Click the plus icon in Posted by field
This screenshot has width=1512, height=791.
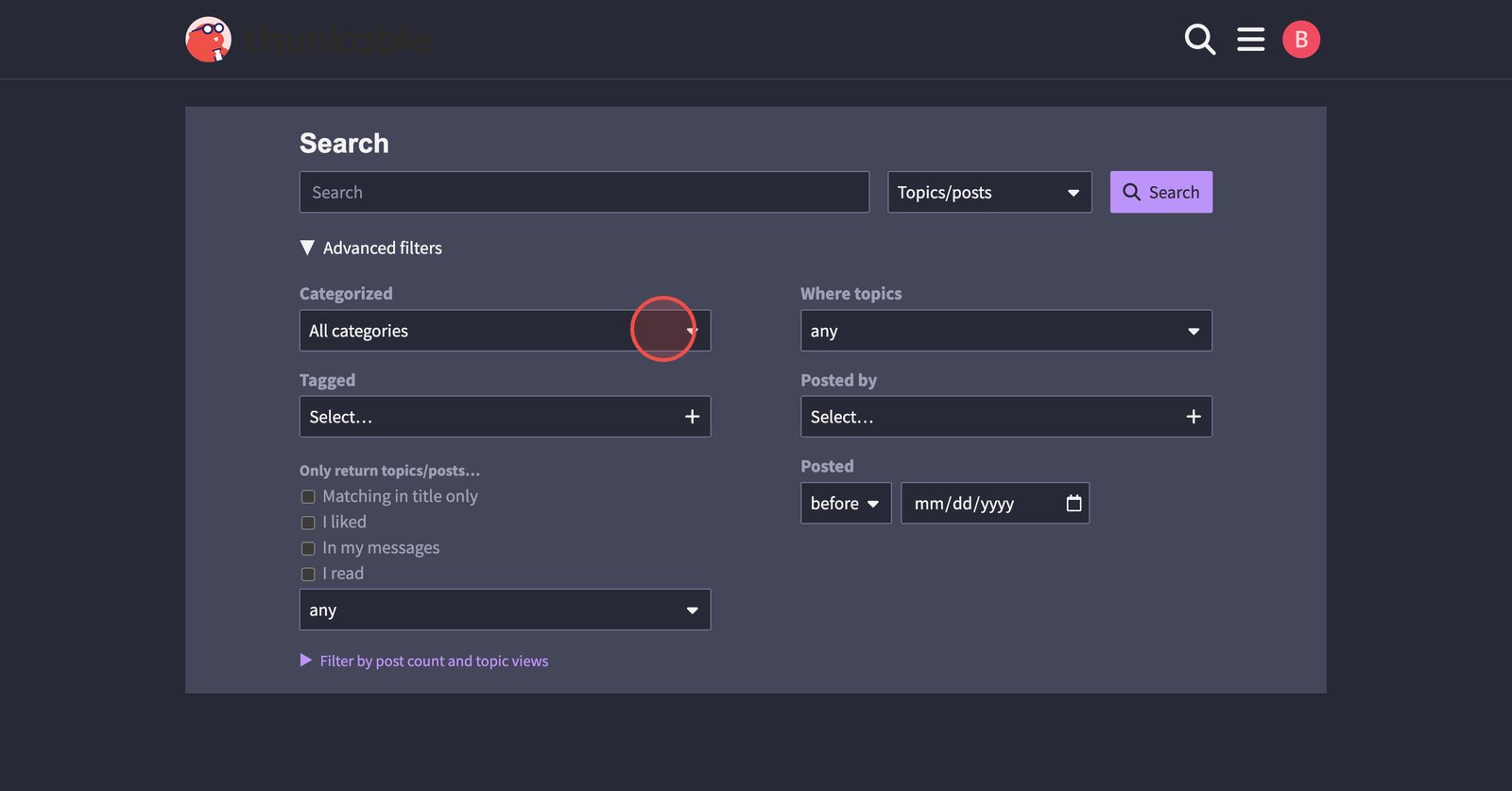pyautogui.click(x=1193, y=417)
